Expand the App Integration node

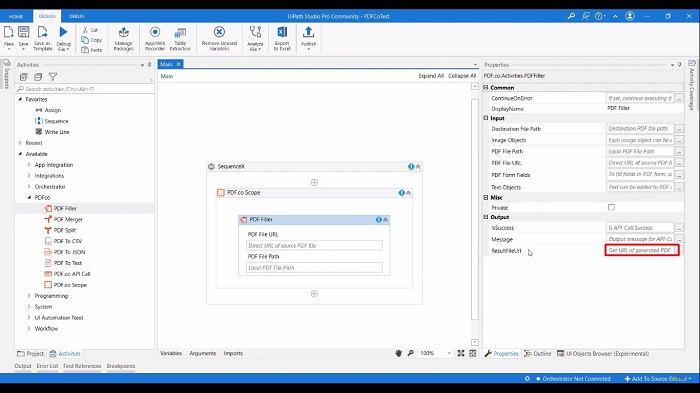[x=29, y=165]
